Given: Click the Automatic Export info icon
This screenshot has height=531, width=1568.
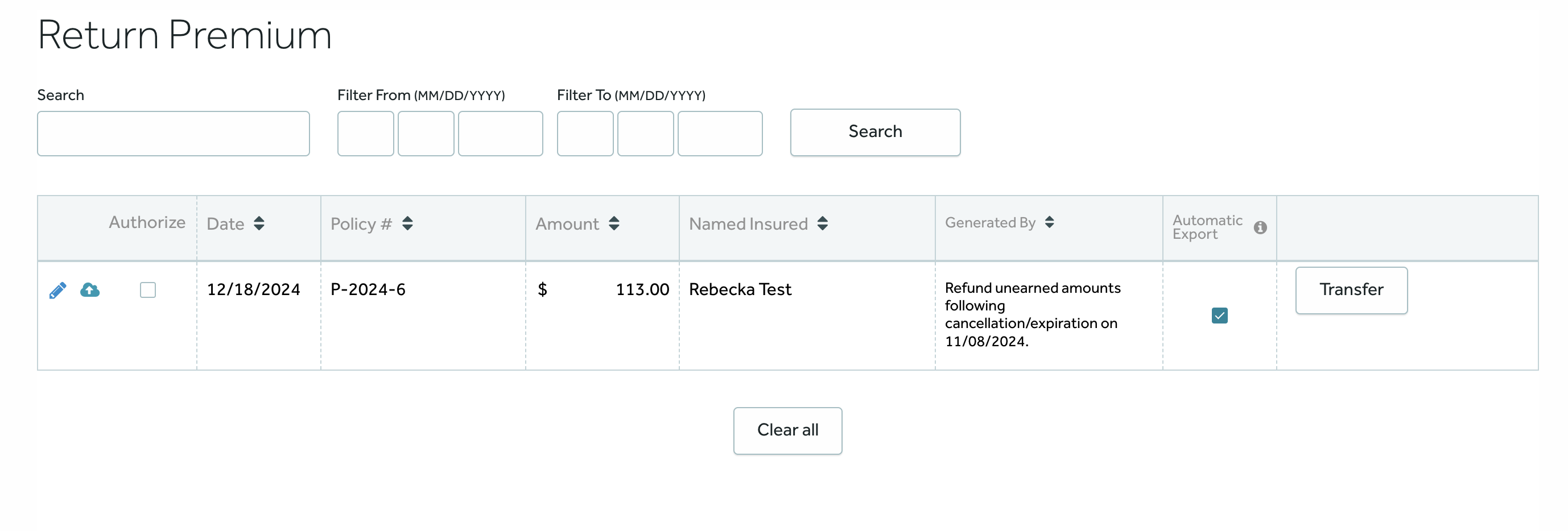Looking at the screenshot, I should click(x=1260, y=227).
